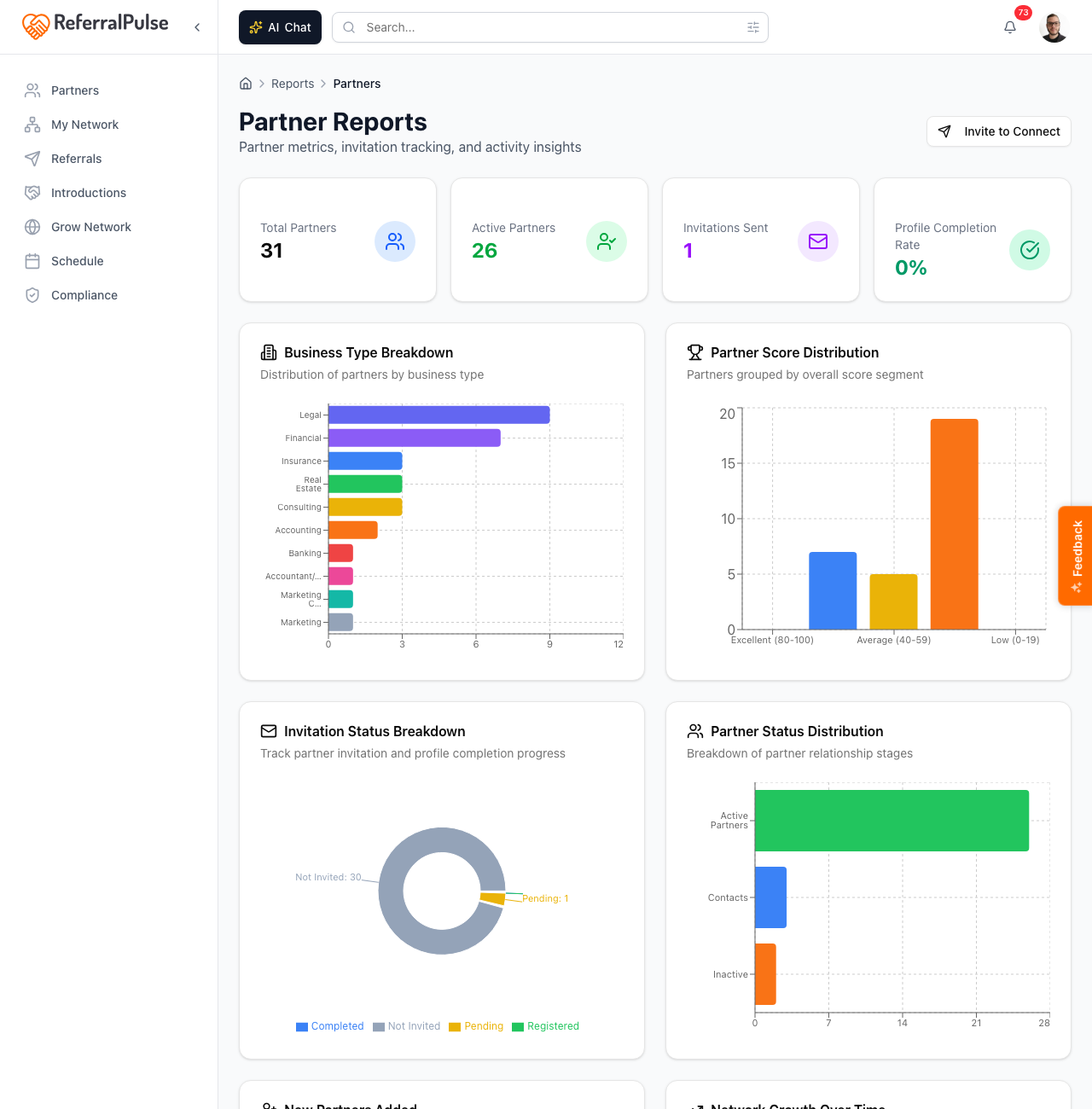The height and width of the screenshot is (1109, 1092).
Task: Click the Invitation Status Breakdown envelope icon
Action: coord(269,731)
